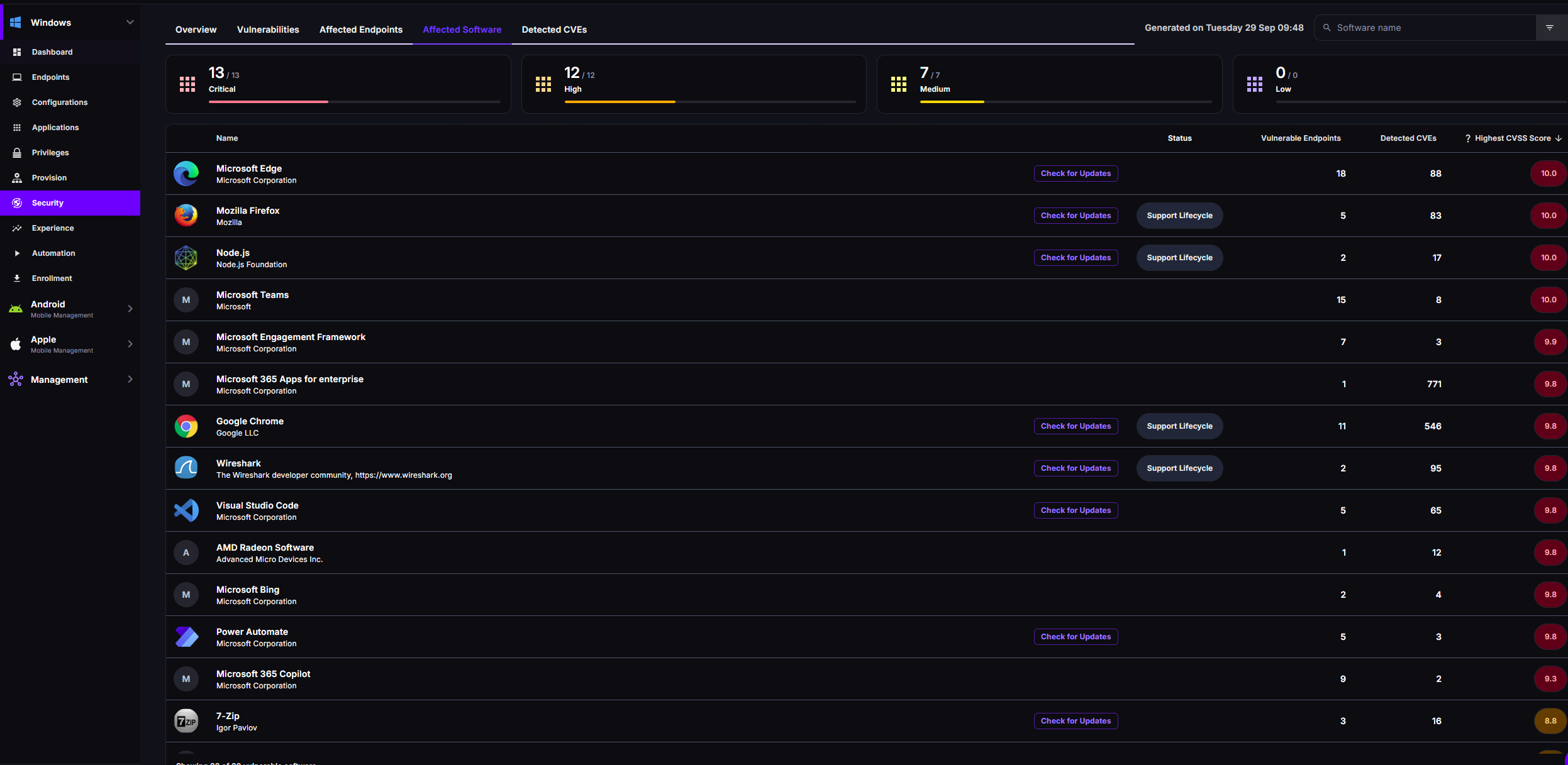Click the 7-Zip app icon
Image resolution: width=1568 pixels, height=765 pixels.
pos(186,721)
